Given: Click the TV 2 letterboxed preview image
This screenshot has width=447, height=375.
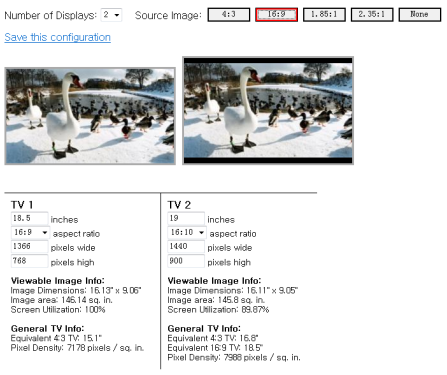Looking at the screenshot, I should (268, 111).
